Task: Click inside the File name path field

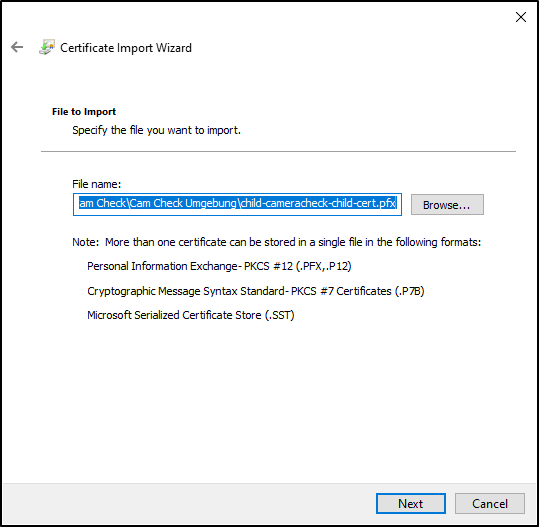Action: coord(237,204)
